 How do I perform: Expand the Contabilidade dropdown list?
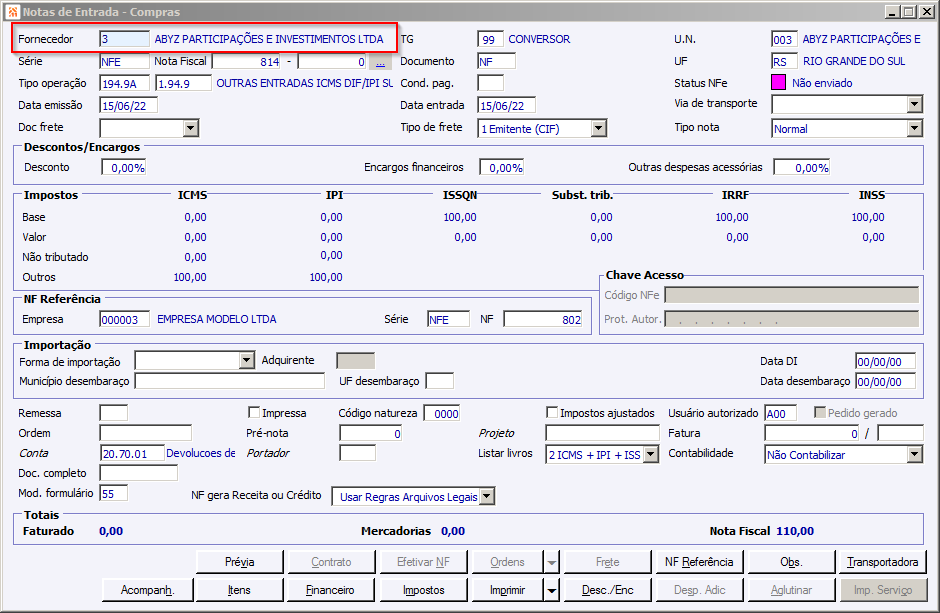(x=914, y=454)
